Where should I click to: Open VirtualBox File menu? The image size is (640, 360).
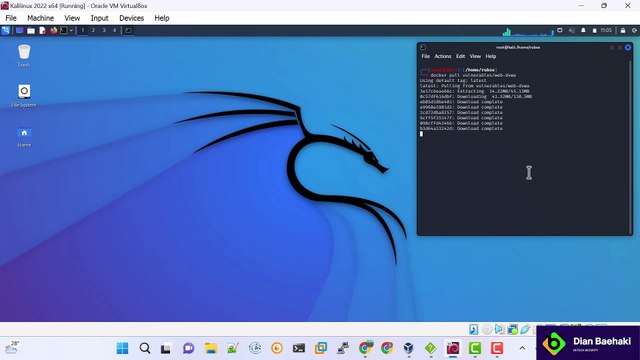pos(11,18)
